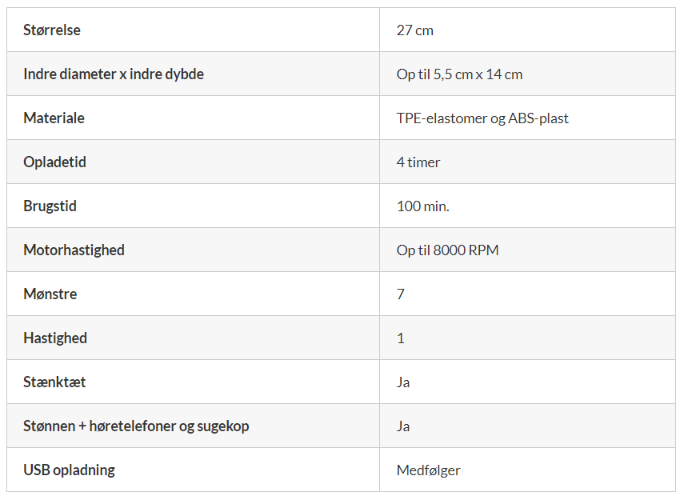Click 'Indre diameter x indre dybde' label

point(113,74)
